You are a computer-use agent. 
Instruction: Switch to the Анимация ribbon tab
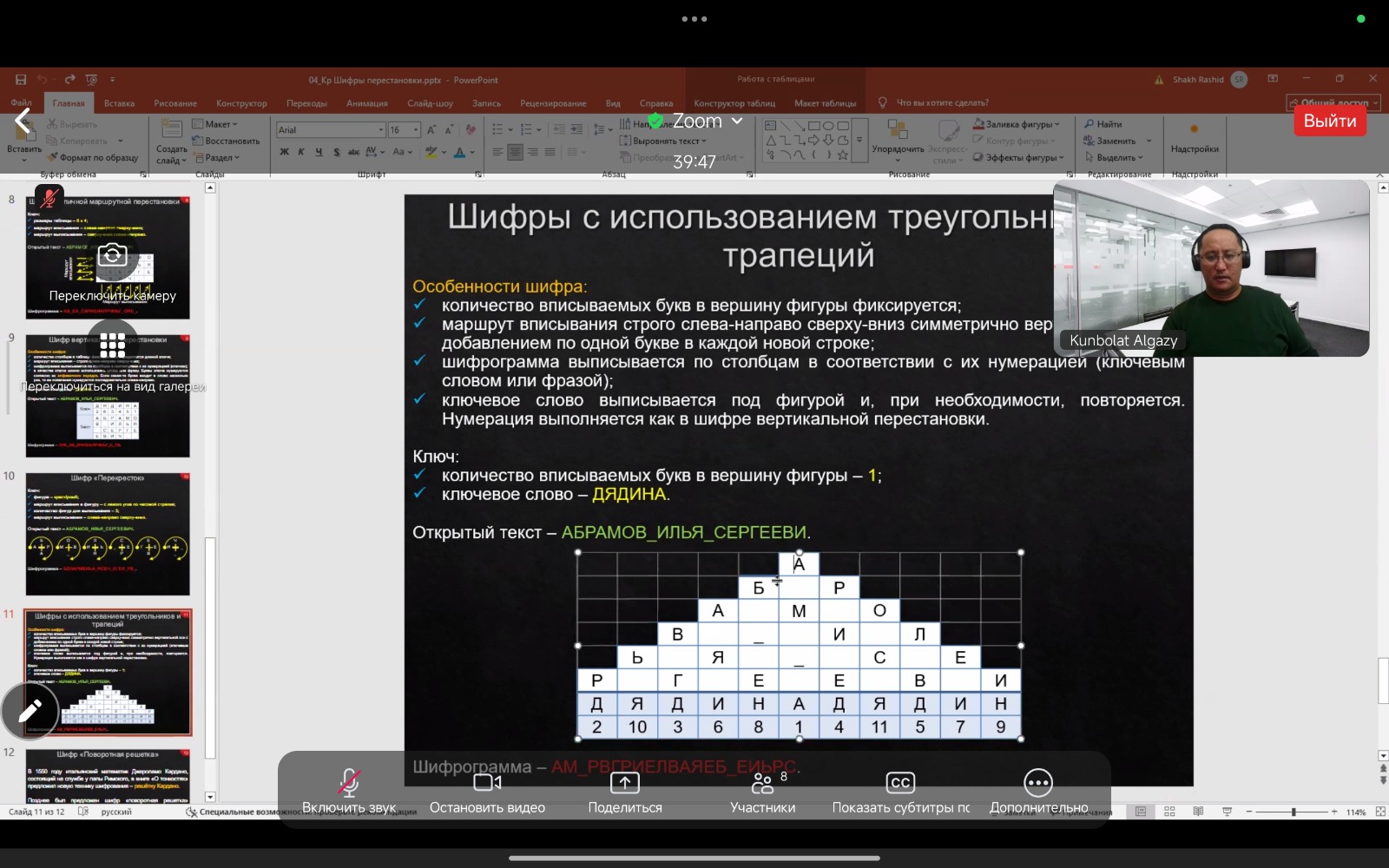pos(366,103)
